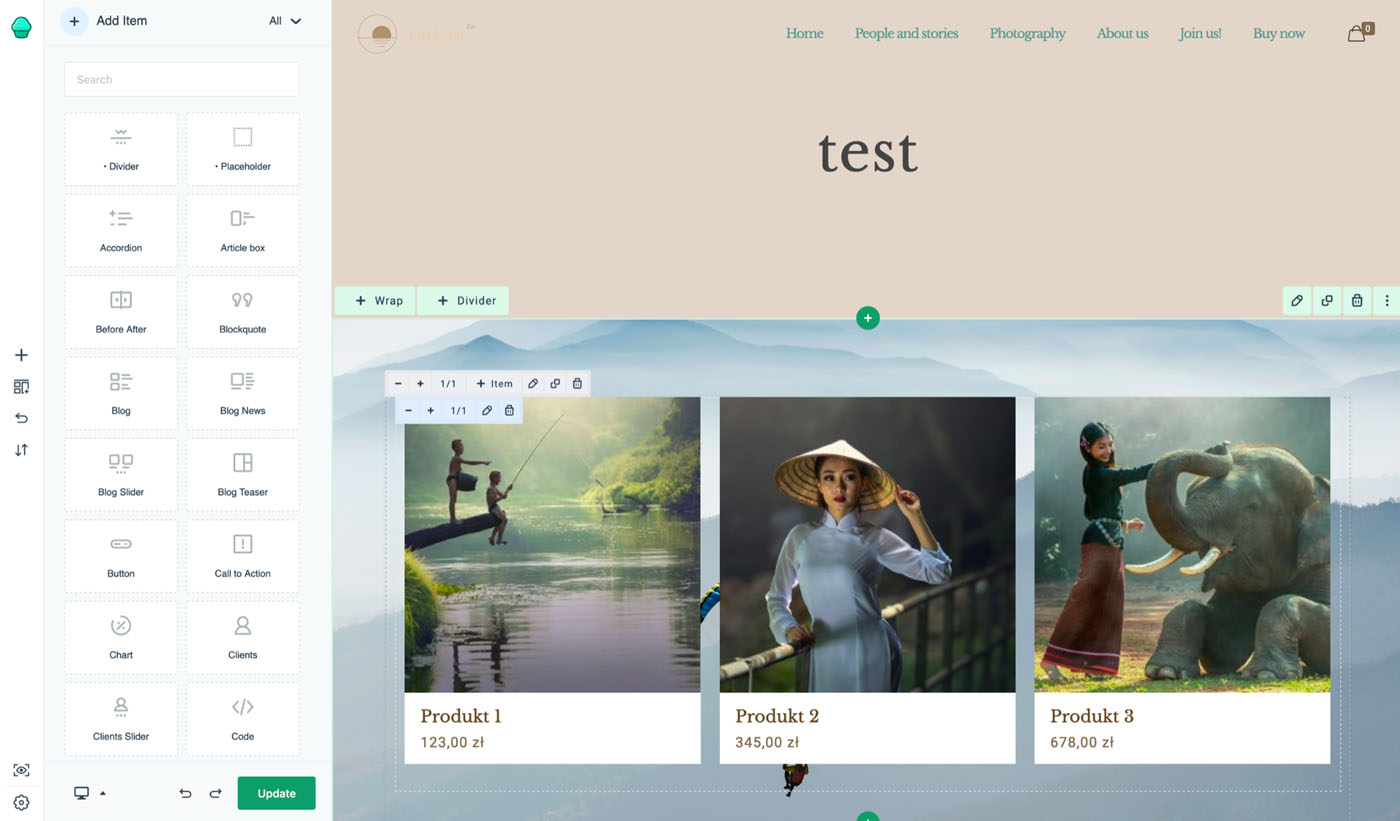Open section toolbar three-dot more menu
The width and height of the screenshot is (1400, 821).
click(1387, 301)
